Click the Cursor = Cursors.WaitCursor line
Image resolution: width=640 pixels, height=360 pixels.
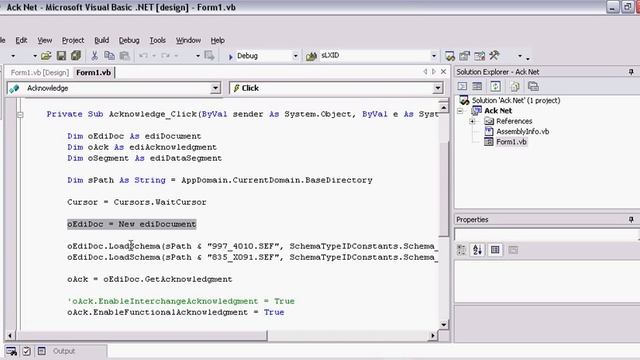click(x=137, y=202)
